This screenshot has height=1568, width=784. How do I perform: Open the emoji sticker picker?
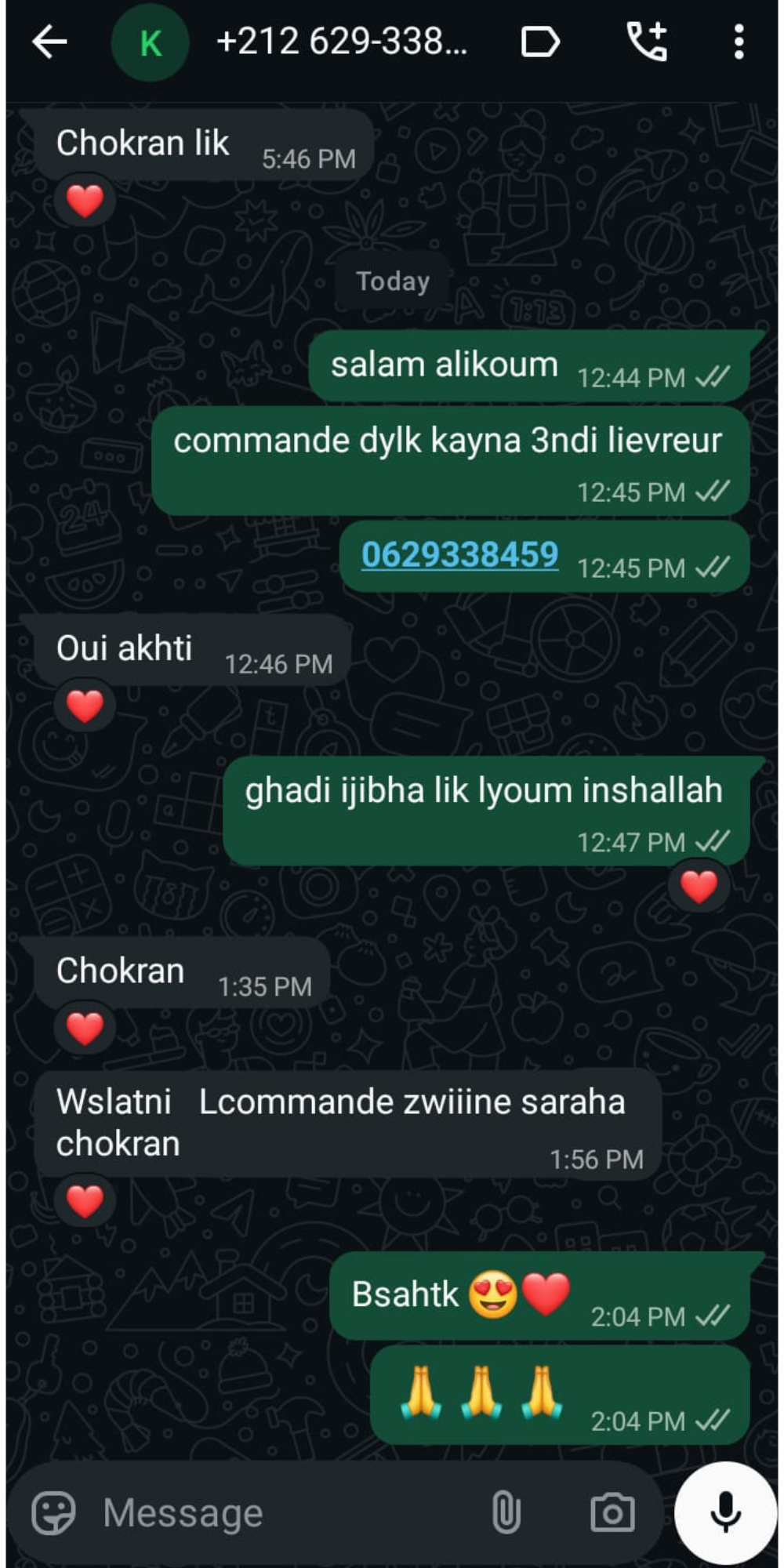[54, 1512]
